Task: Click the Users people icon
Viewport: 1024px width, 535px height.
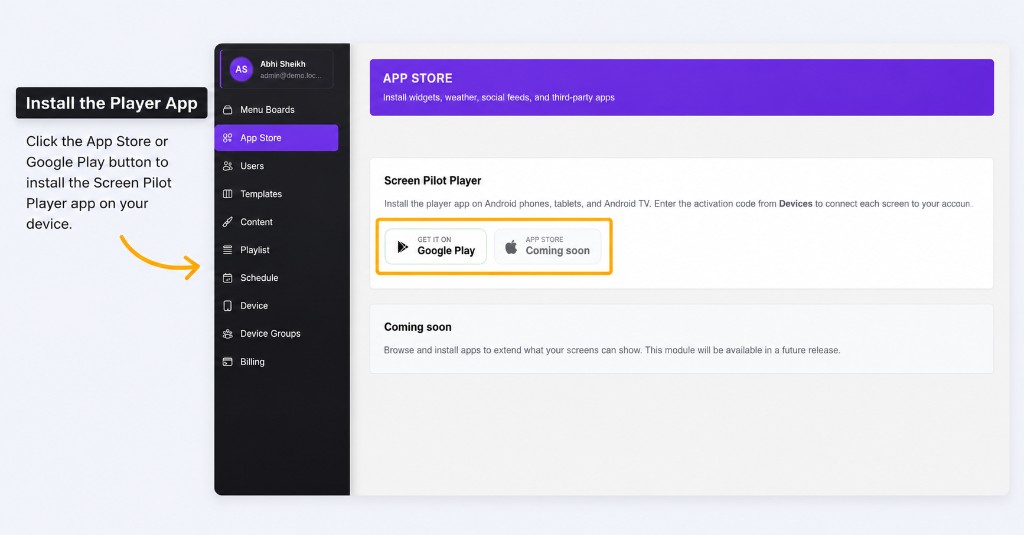Action: (227, 166)
